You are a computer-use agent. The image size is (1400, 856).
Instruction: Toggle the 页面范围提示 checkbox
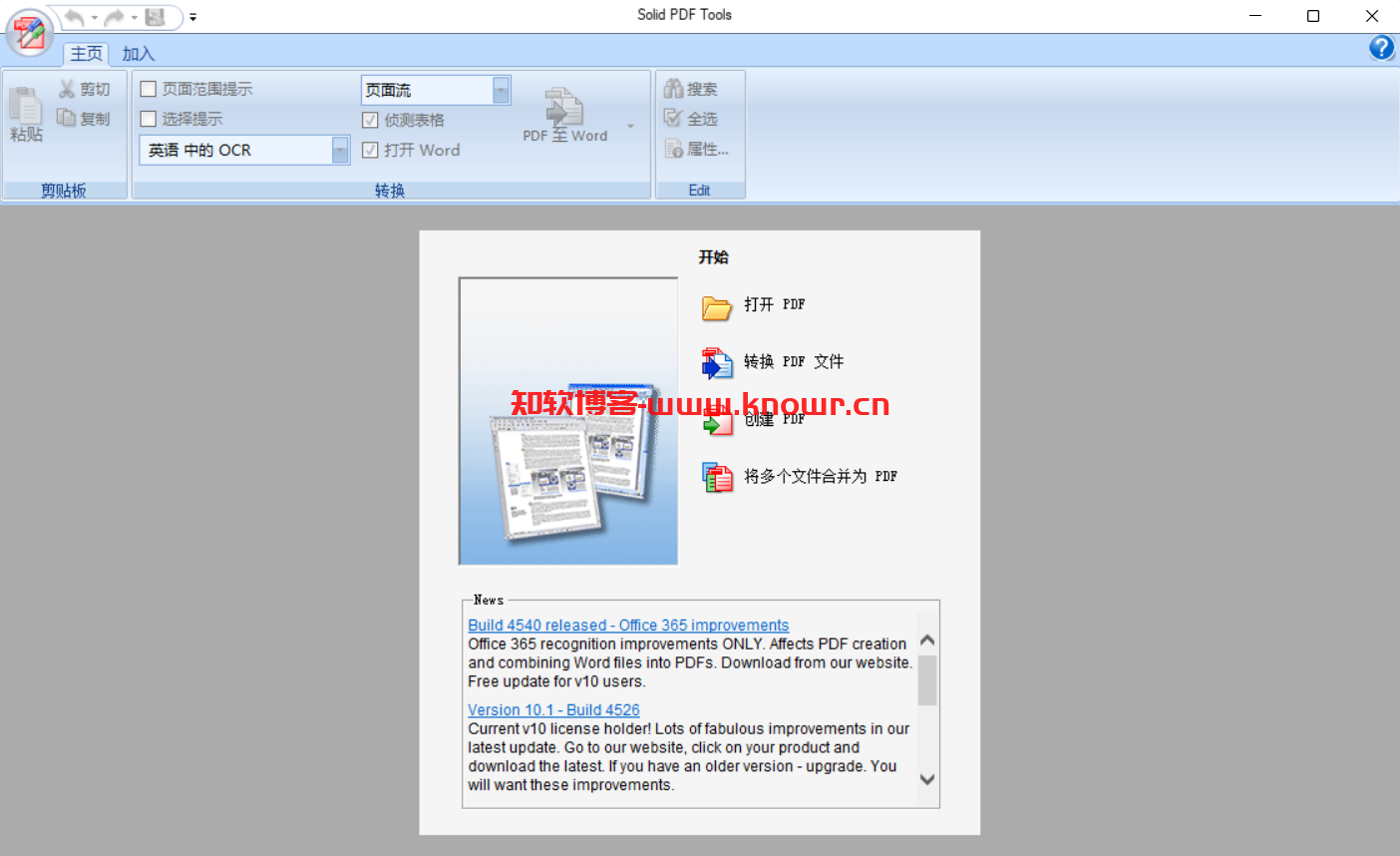point(149,89)
